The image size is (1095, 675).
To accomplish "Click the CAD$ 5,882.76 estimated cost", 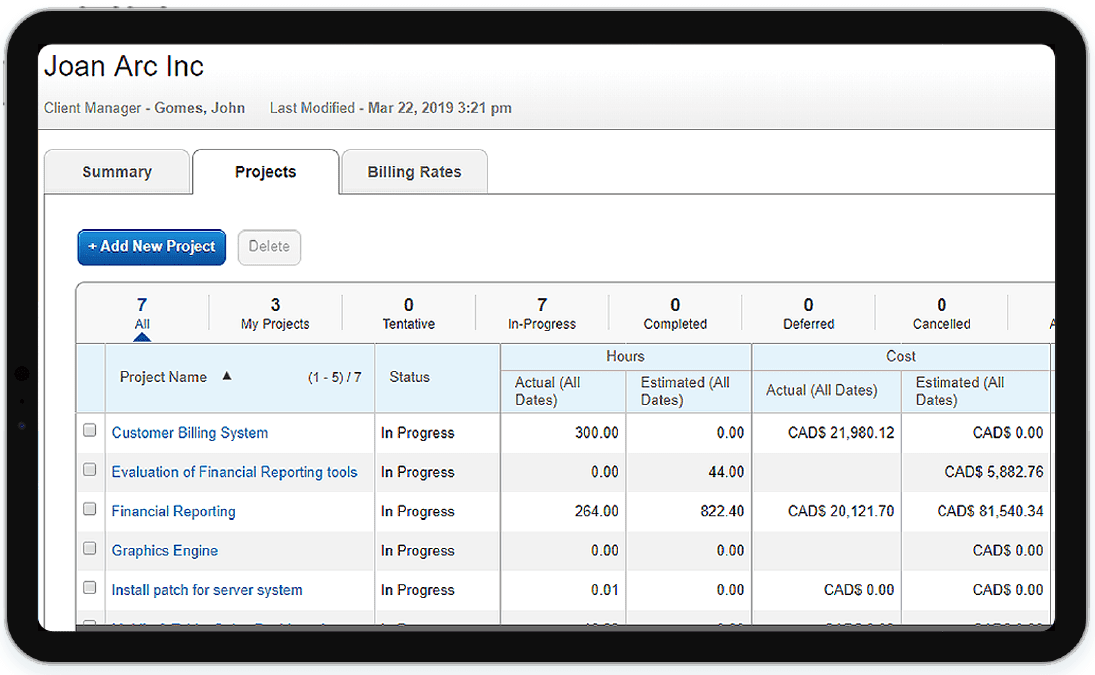I will [994, 472].
